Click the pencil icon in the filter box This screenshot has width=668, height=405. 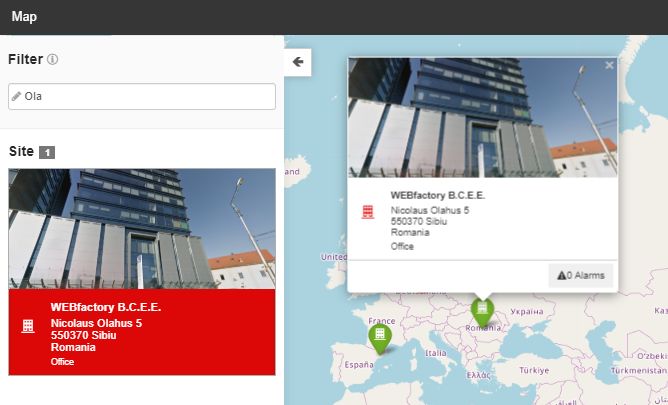(x=16, y=97)
